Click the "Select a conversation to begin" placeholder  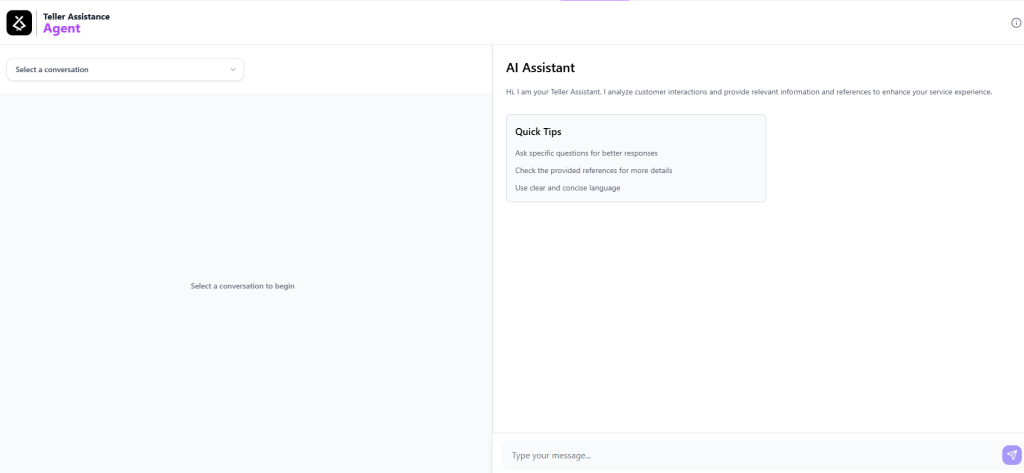[x=242, y=286]
